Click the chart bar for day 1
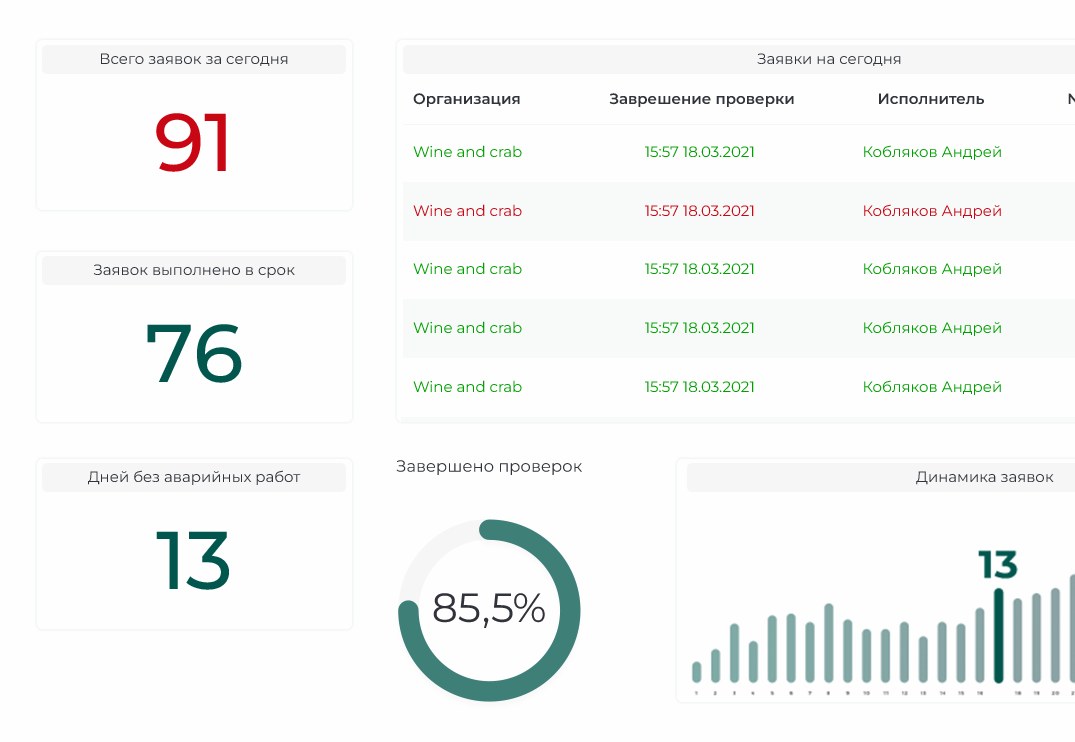The image size is (1075, 742). pos(697,672)
